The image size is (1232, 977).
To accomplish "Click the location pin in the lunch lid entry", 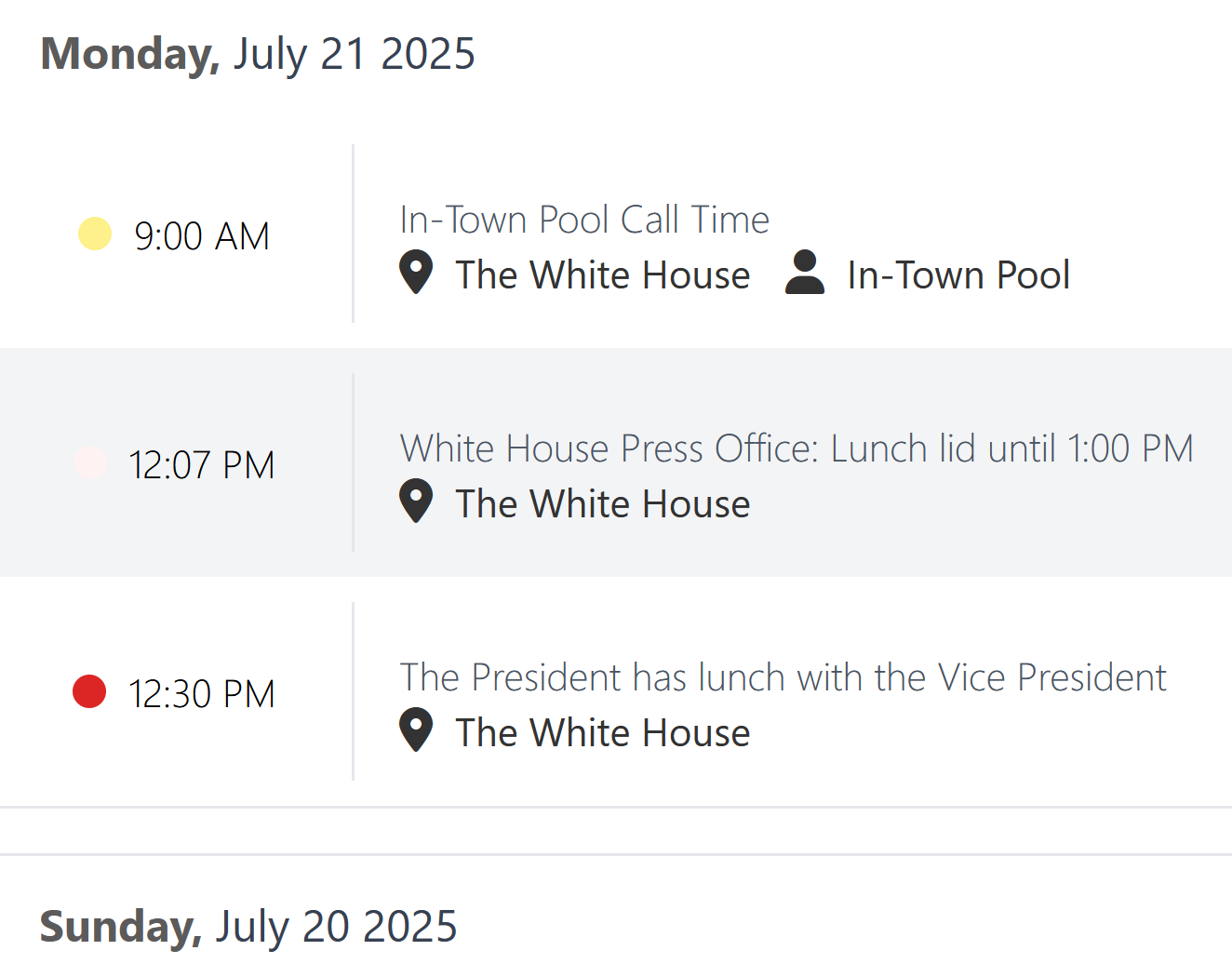I will [416, 502].
